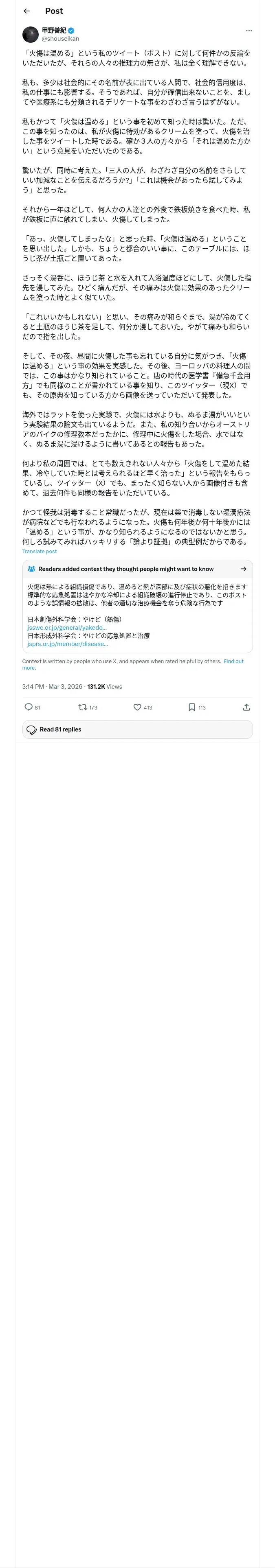Click the author display name 甲野善紀
Screen dimensions: 275x1568
click(x=54, y=31)
